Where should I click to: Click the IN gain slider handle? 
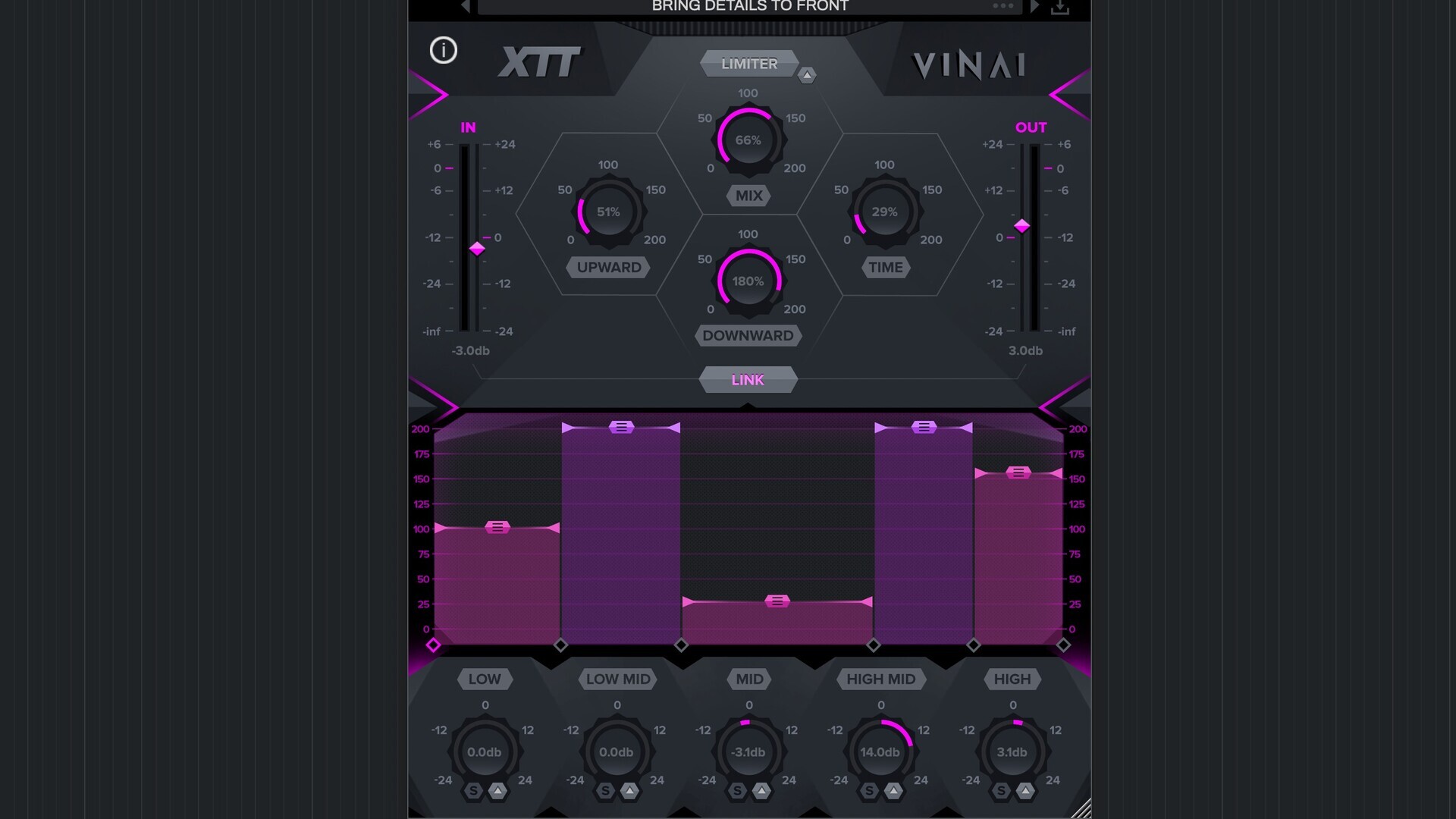point(477,249)
